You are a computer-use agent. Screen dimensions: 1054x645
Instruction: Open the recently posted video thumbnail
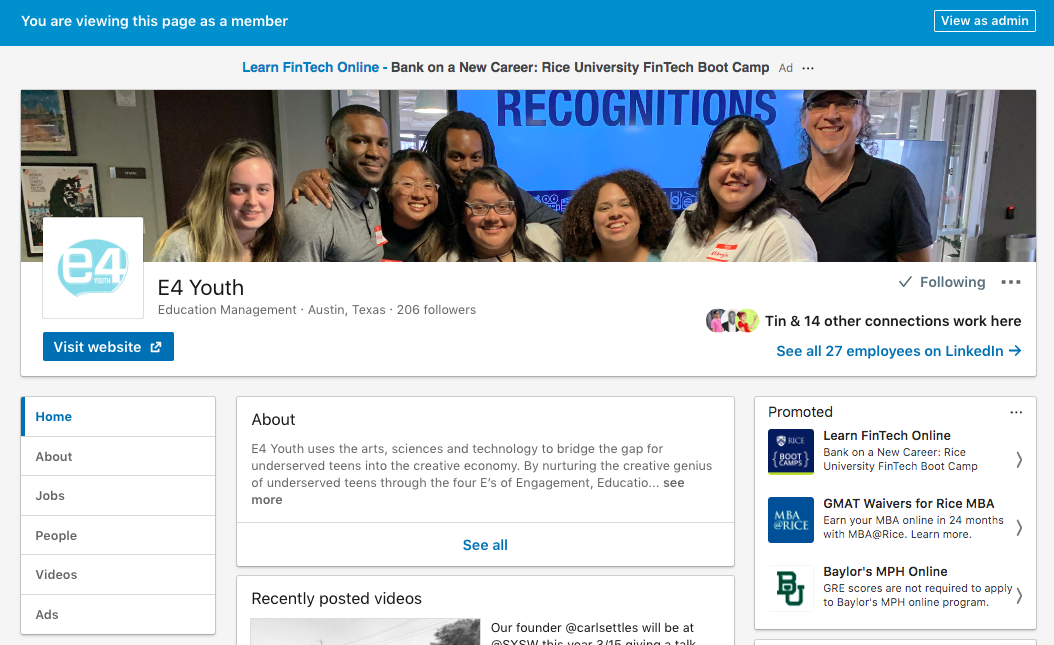click(366, 632)
